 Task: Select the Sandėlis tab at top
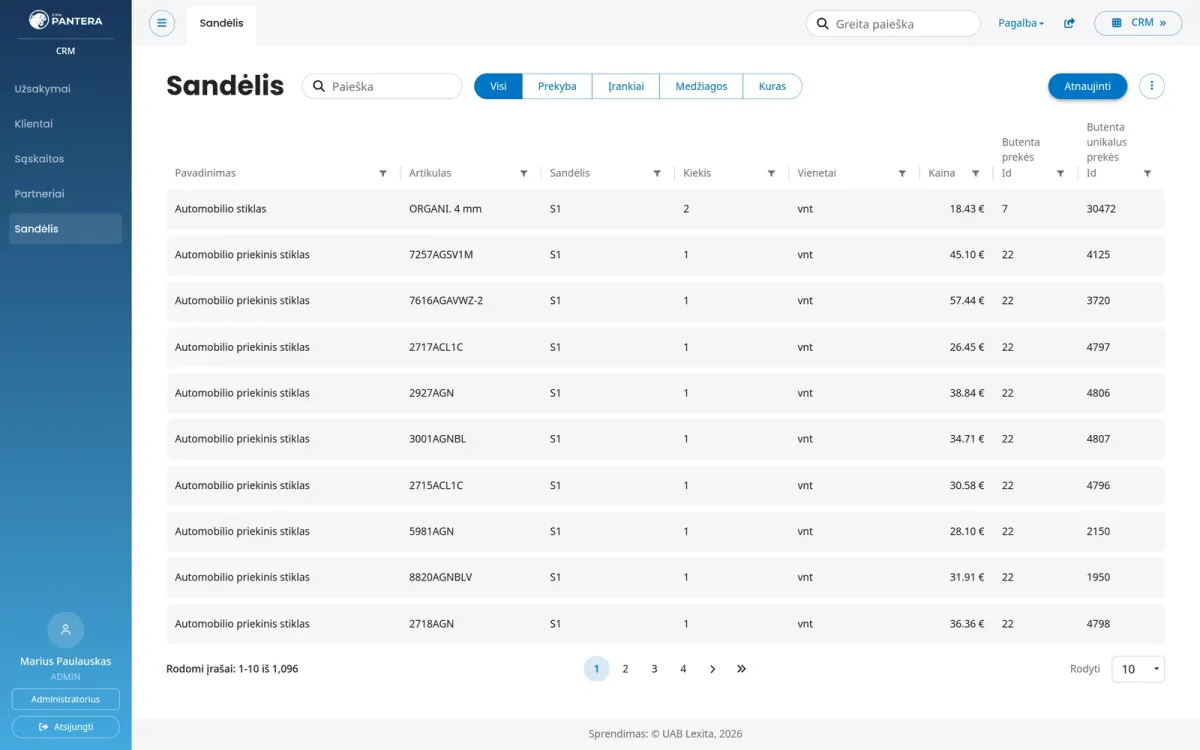[x=221, y=24]
